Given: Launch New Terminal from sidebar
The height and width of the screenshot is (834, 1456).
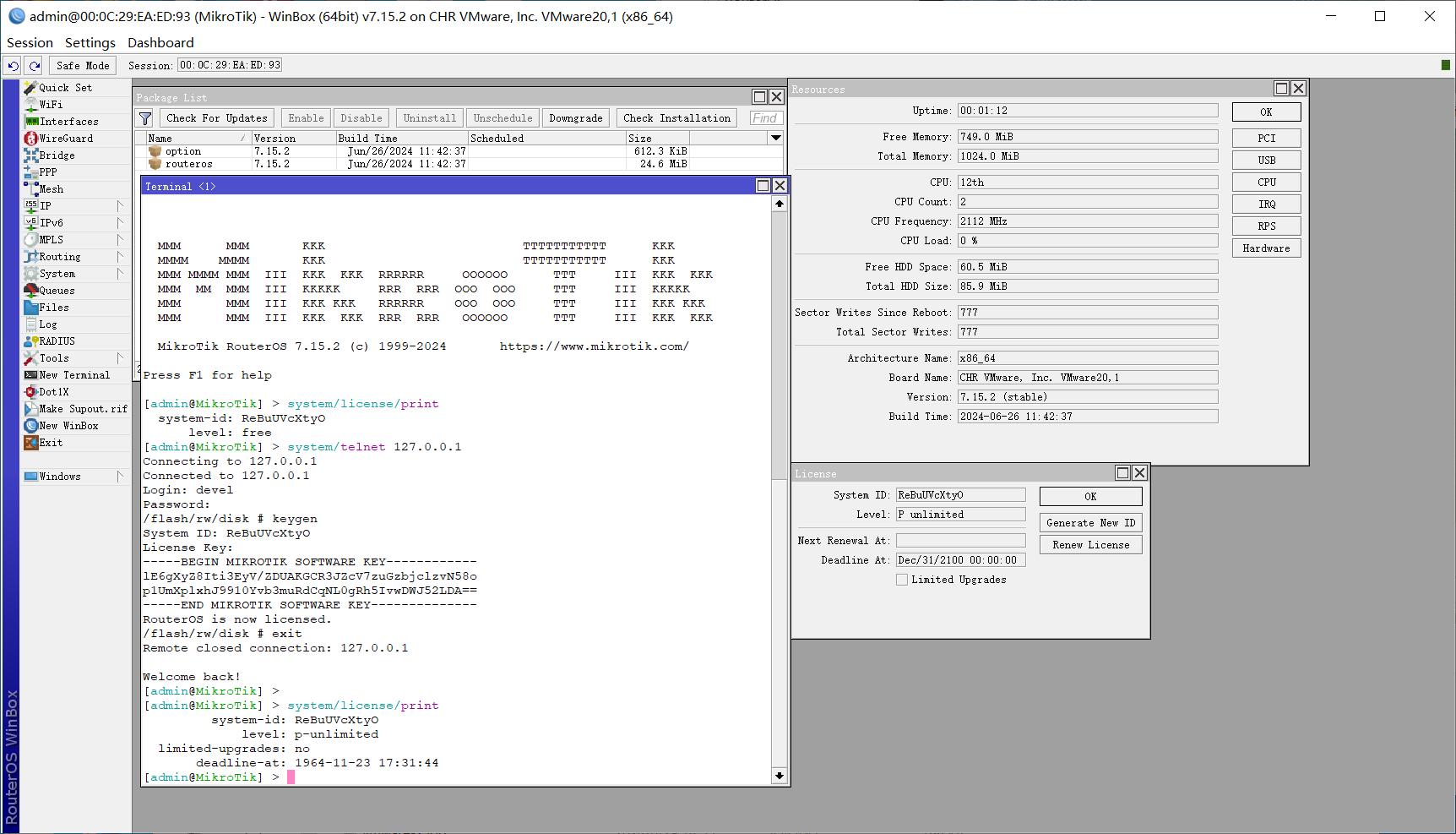Looking at the screenshot, I should pos(74,375).
